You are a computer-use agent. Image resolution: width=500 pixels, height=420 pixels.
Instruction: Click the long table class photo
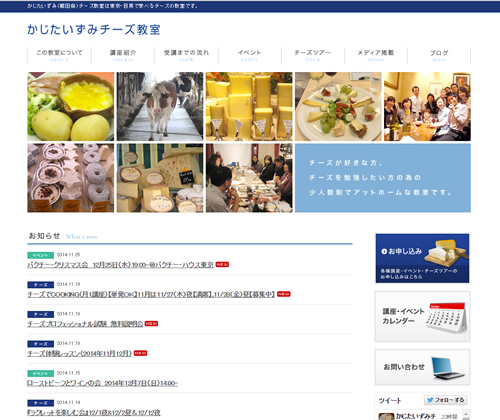tap(249, 178)
